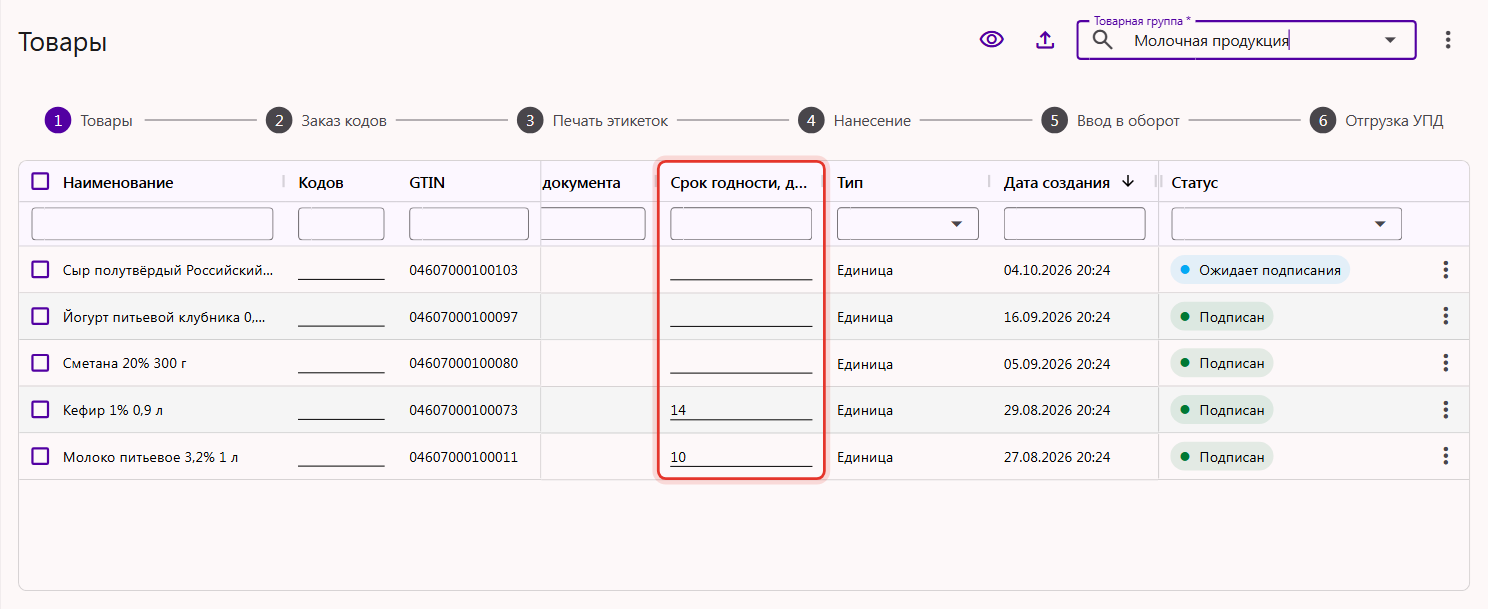Open step 4 Нанесение
Screen dimensions: 1488x609
(x=854, y=120)
